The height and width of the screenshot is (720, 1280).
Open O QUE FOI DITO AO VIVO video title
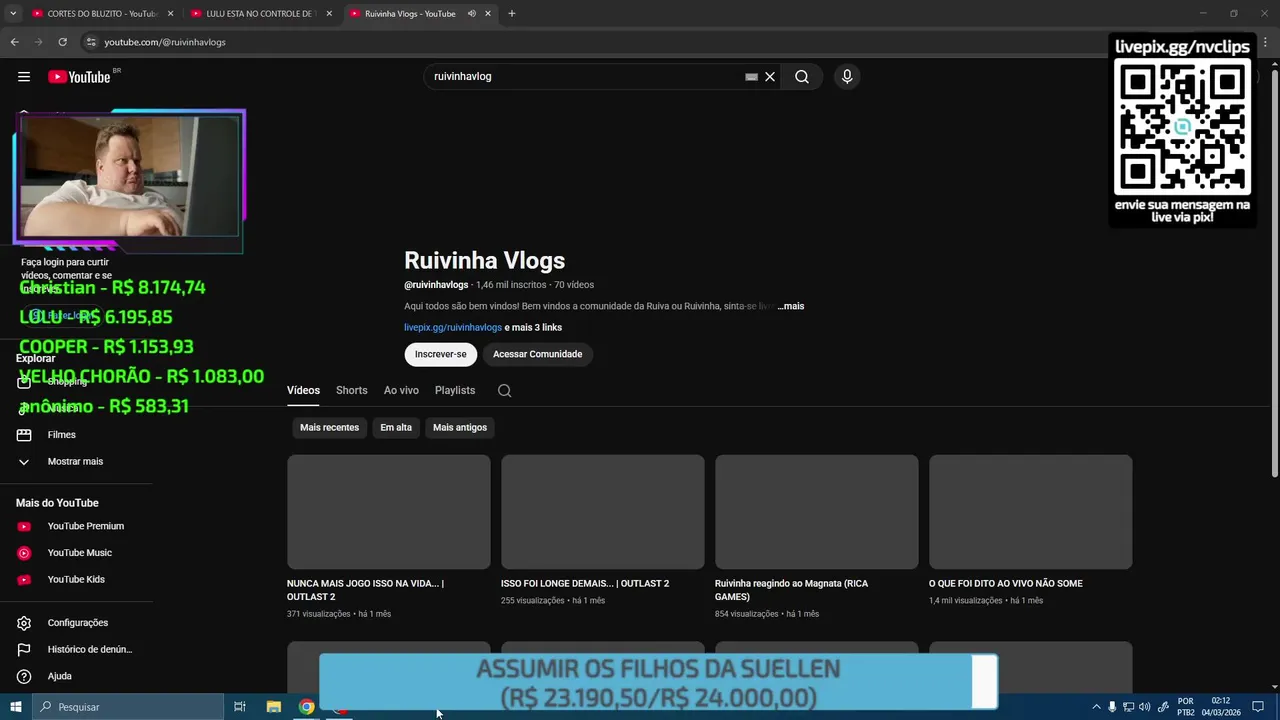click(1006, 584)
